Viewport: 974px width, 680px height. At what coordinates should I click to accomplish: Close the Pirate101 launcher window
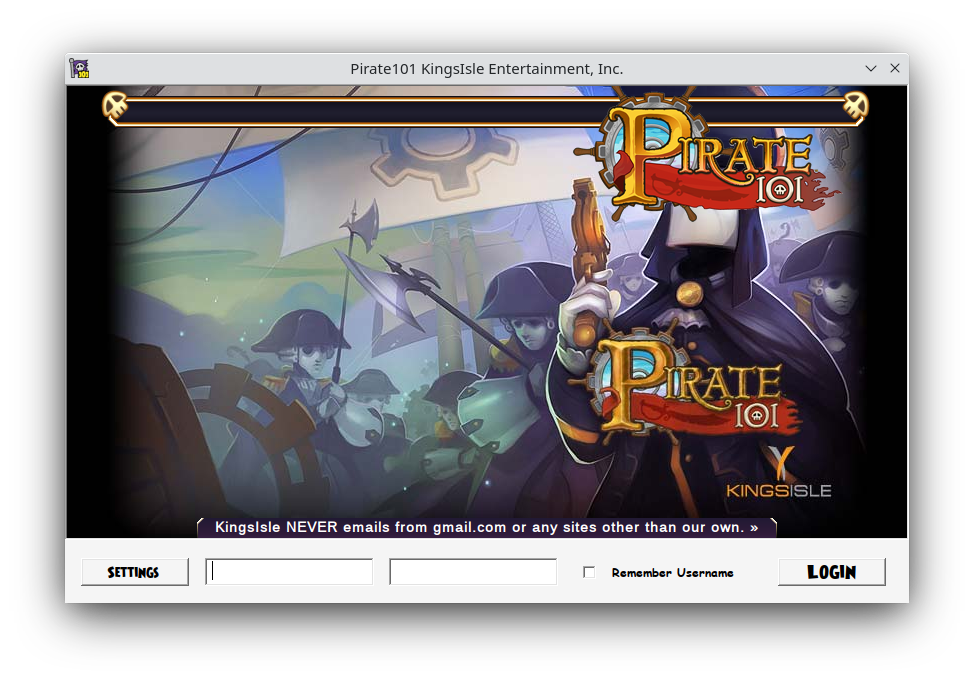[x=895, y=68]
